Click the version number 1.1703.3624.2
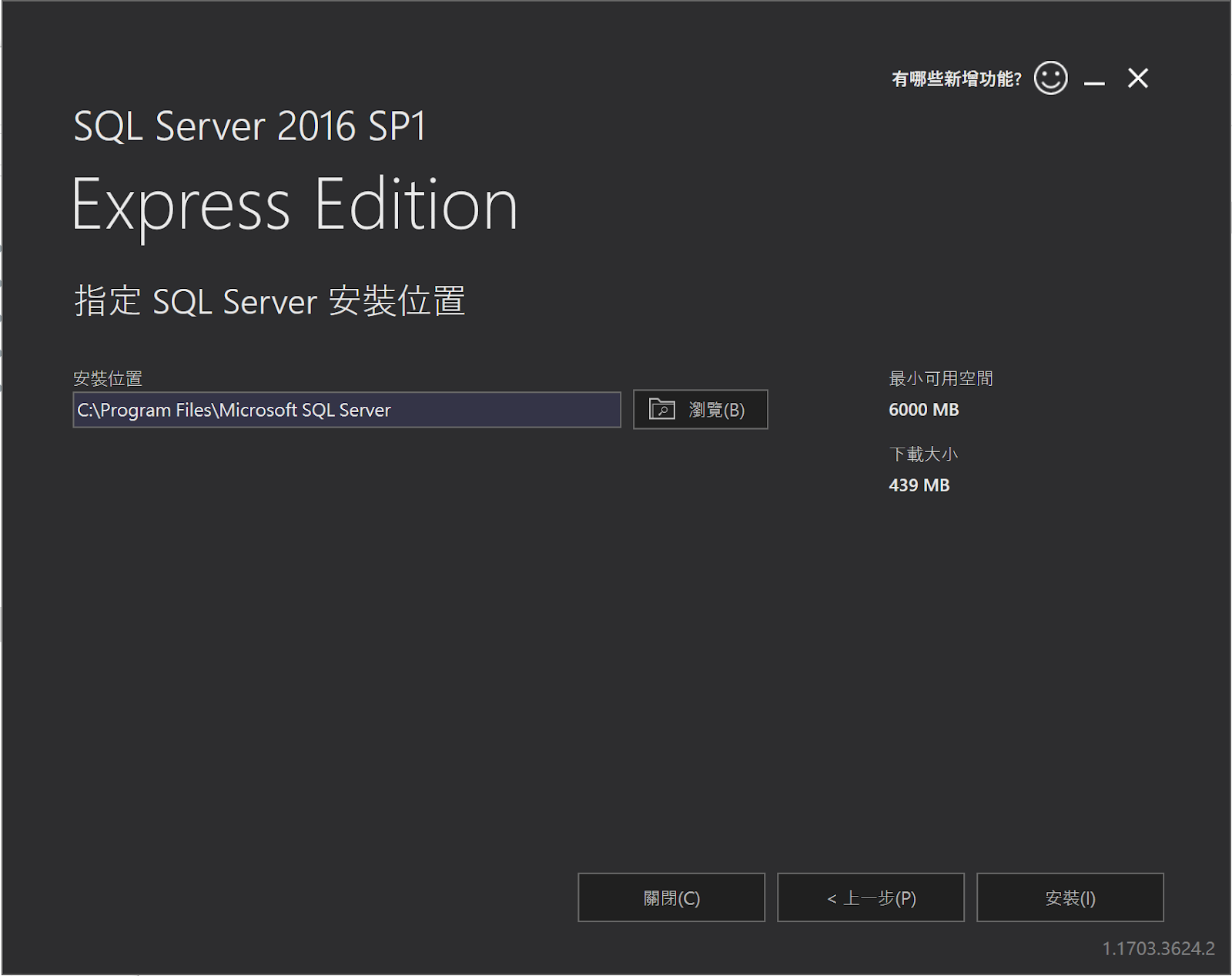Viewport: 1232px width, 976px height. (x=1158, y=949)
